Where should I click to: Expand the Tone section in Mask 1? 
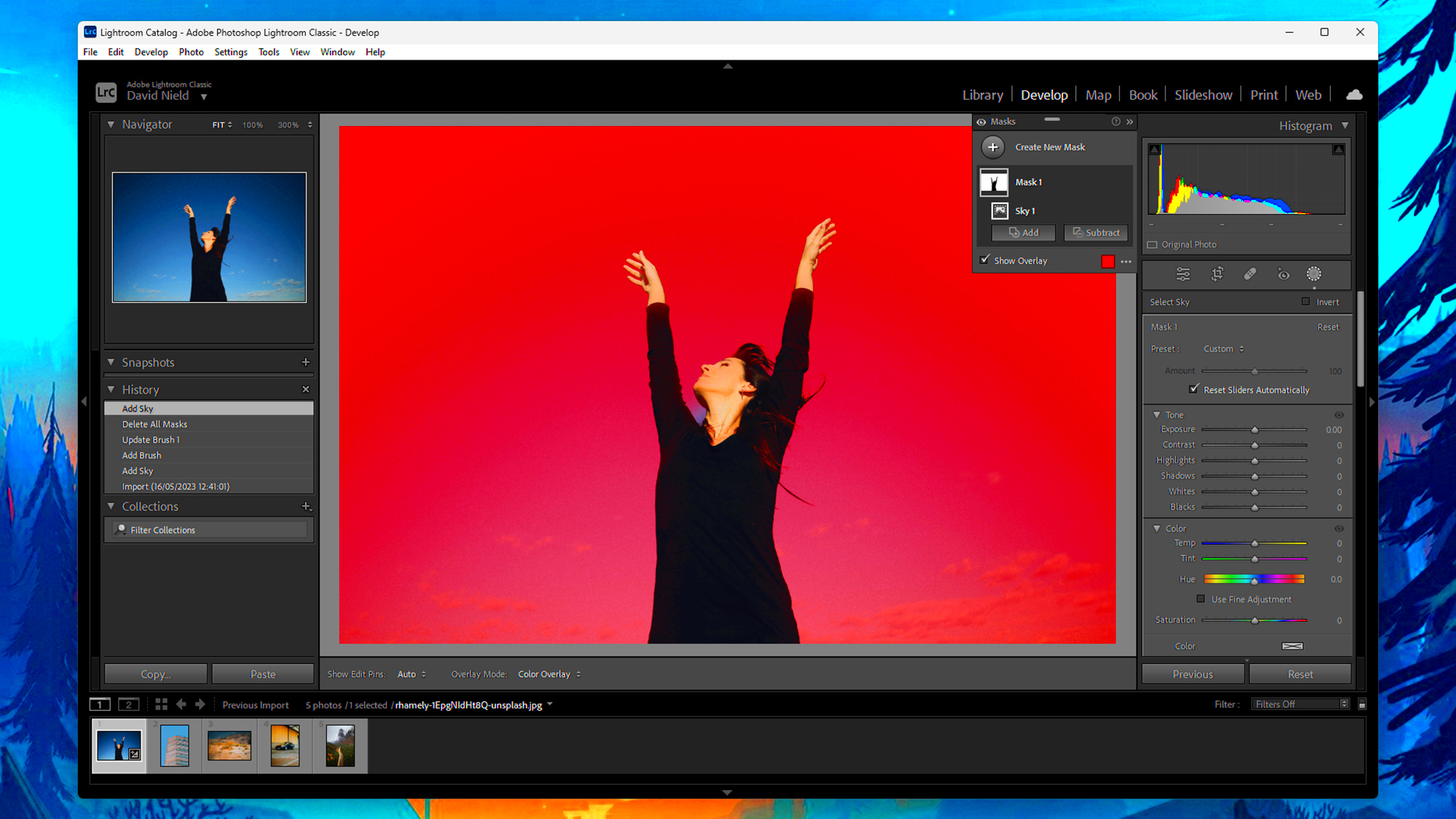[1157, 414]
